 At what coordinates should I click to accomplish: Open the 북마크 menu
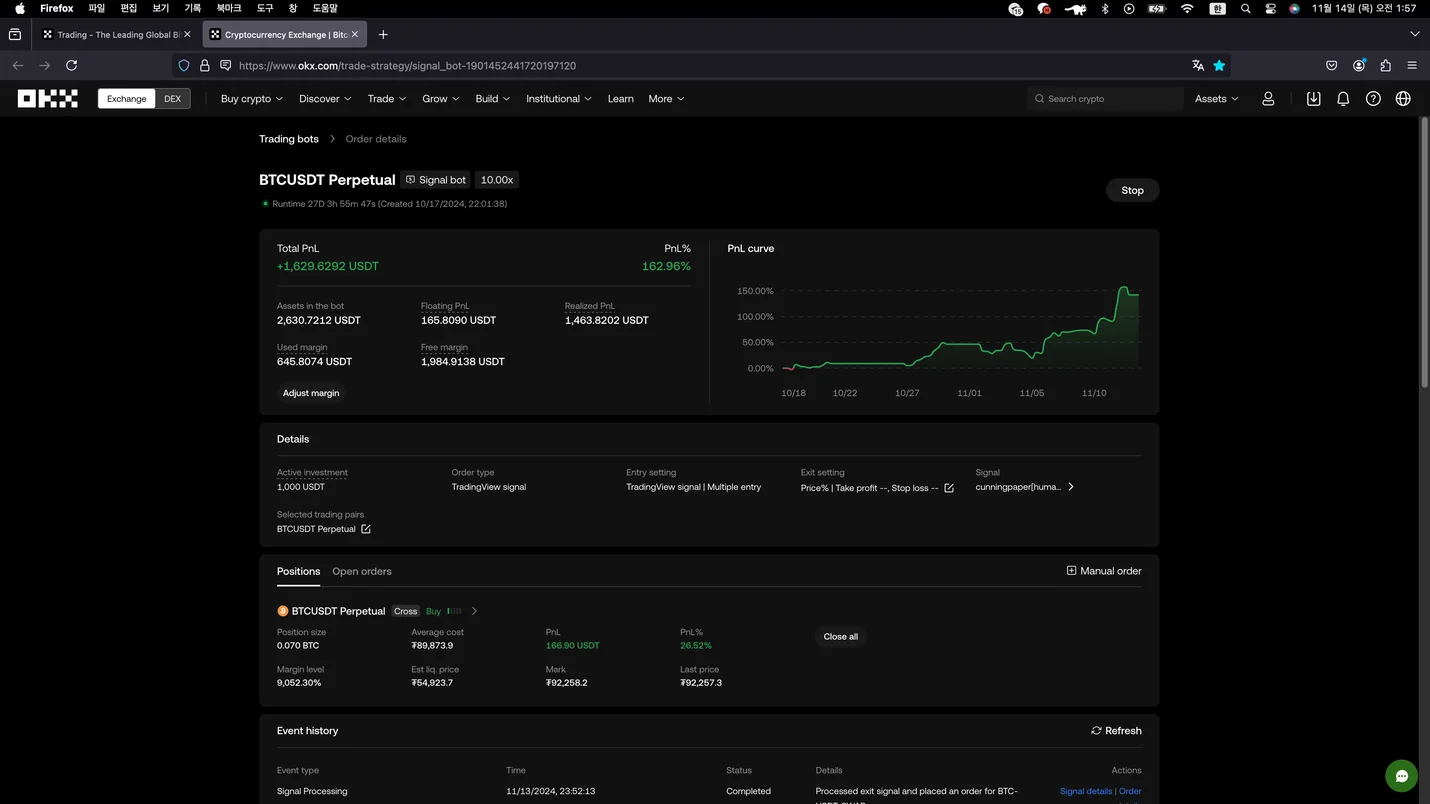click(229, 8)
